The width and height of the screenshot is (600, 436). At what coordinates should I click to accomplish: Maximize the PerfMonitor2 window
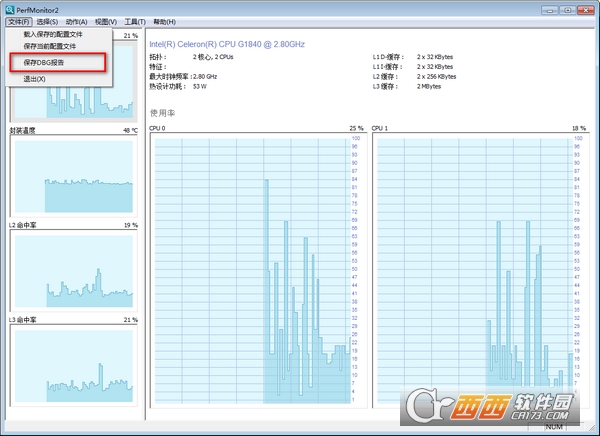click(567, 10)
